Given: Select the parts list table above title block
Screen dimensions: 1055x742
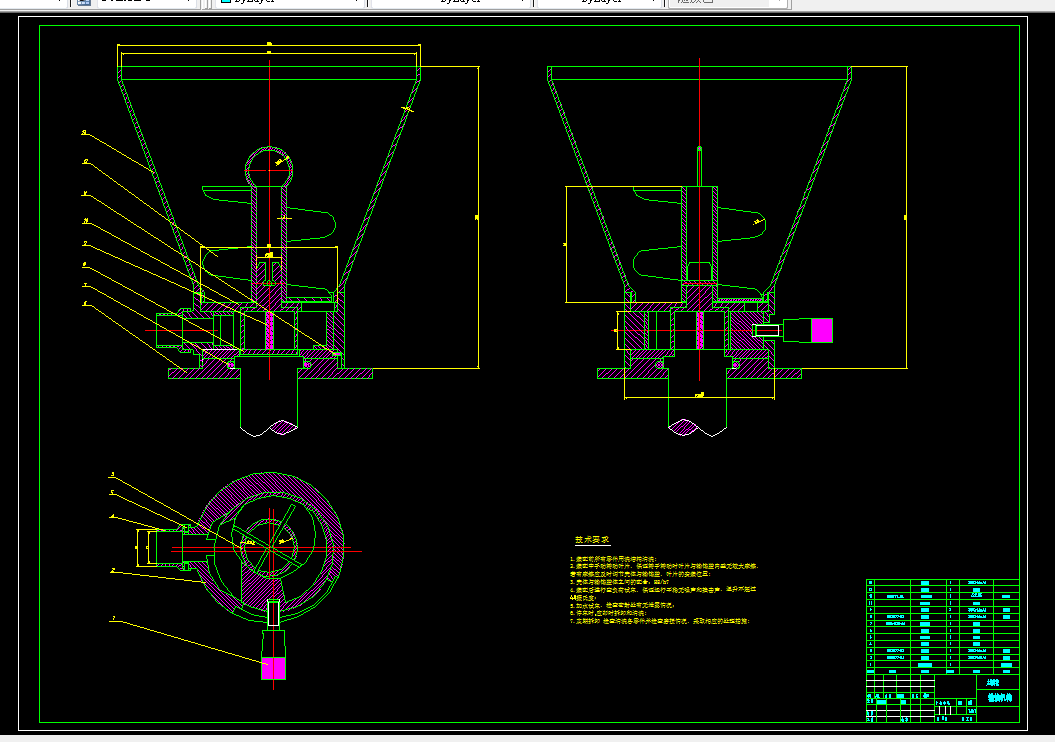Looking at the screenshot, I should click(x=942, y=626).
